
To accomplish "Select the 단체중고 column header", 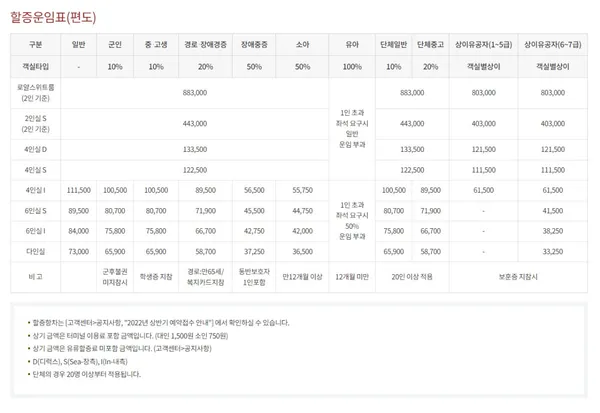I will 430,44.
